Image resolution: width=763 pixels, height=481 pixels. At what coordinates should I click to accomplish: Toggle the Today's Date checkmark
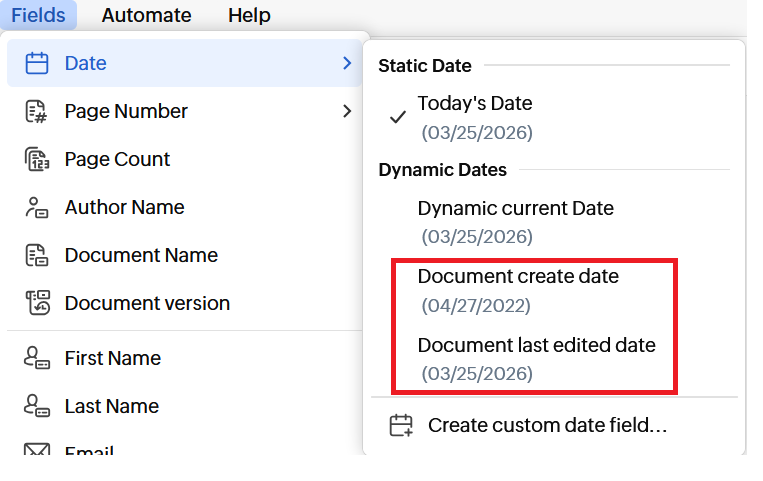pos(398,117)
